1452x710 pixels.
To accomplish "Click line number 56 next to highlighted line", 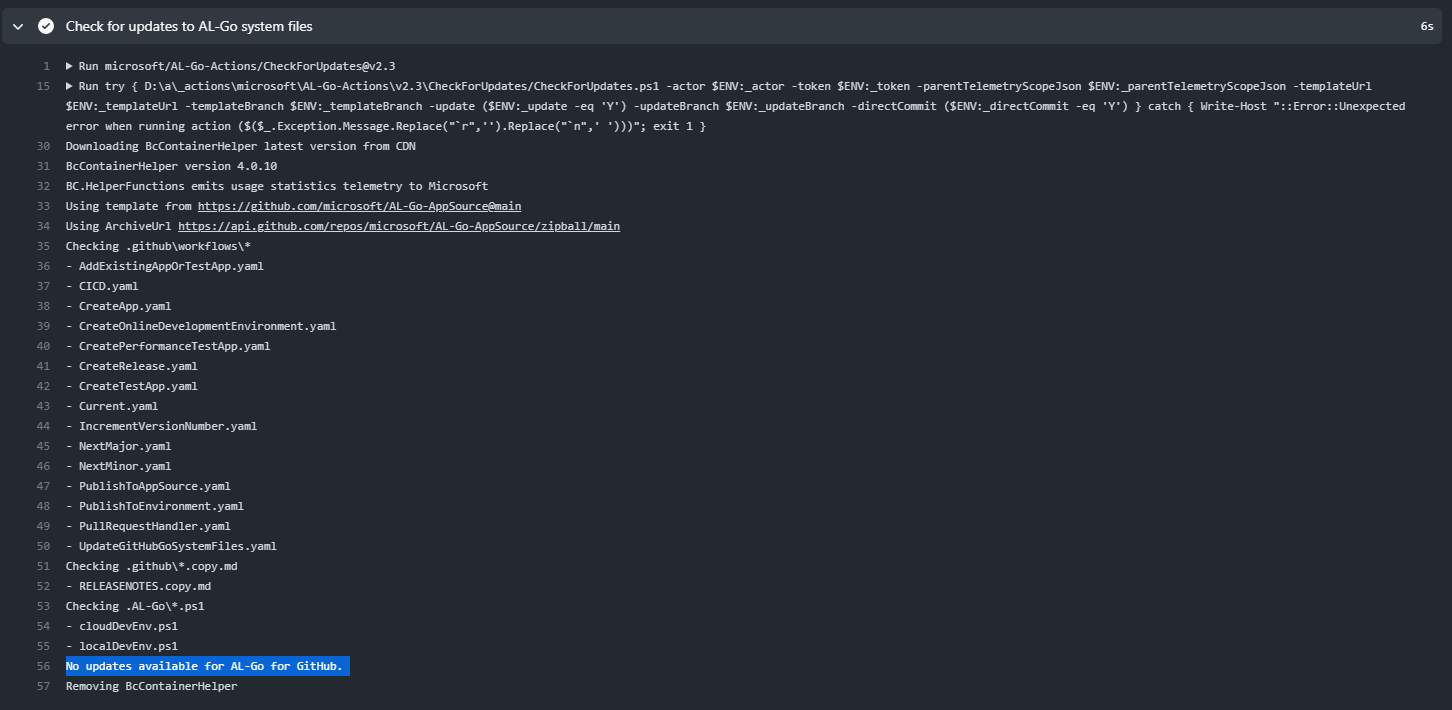I will click(x=43, y=665).
